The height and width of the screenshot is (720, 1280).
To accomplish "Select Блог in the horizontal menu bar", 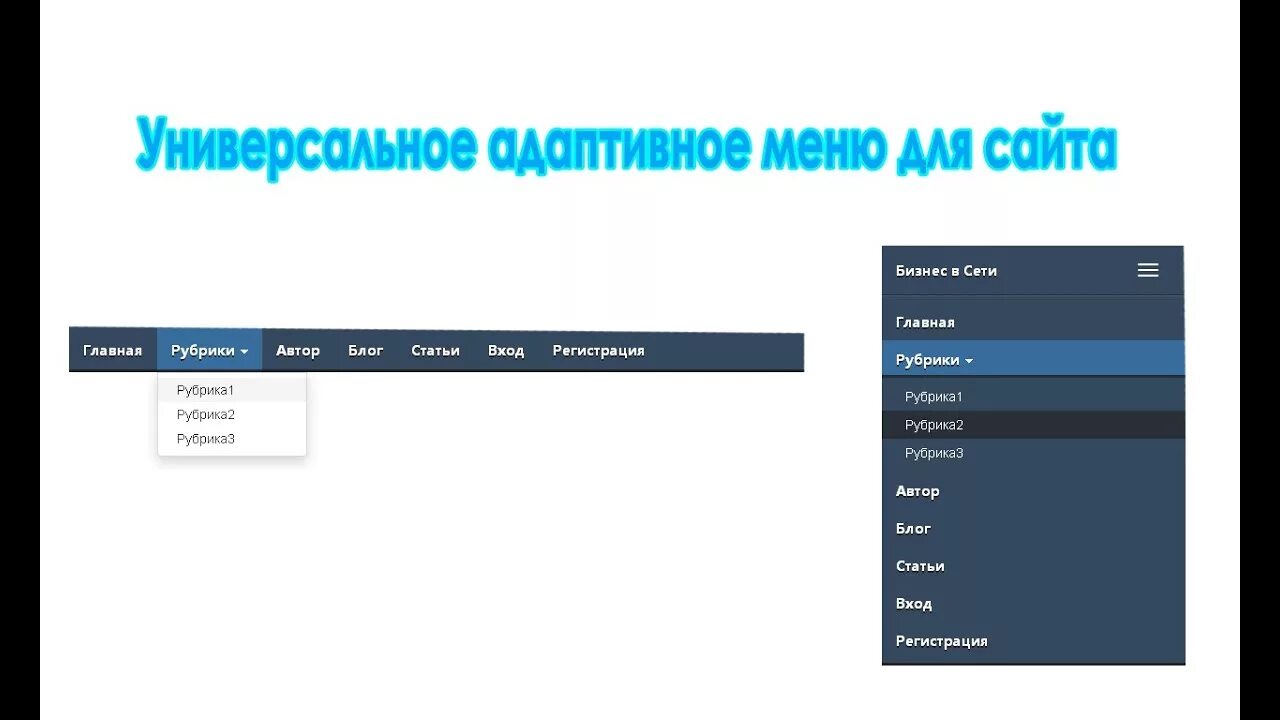I will (366, 350).
